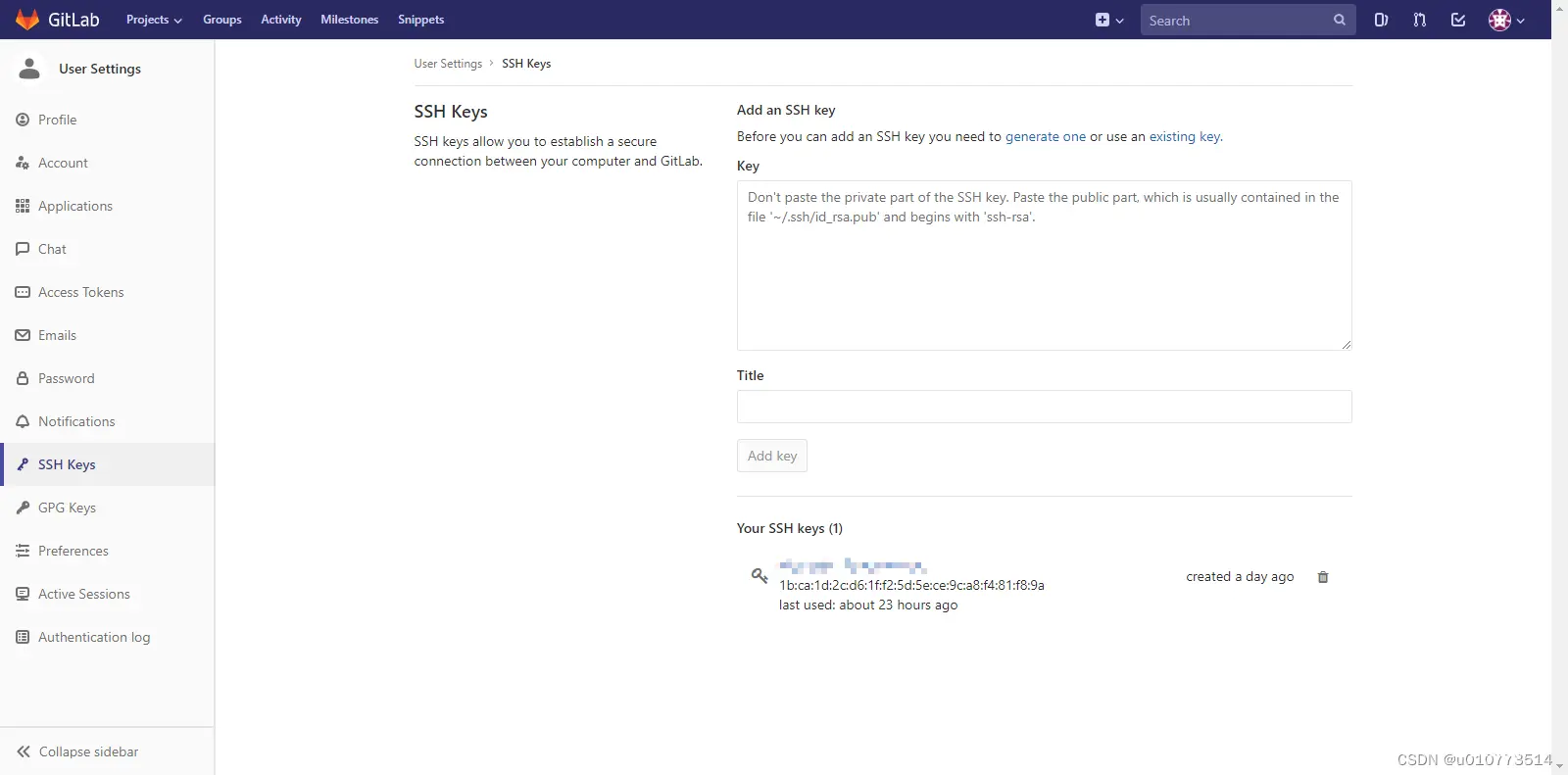Open the Merge requests icon
Viewport: 1568px width, 775px height.
[1420, 20]
